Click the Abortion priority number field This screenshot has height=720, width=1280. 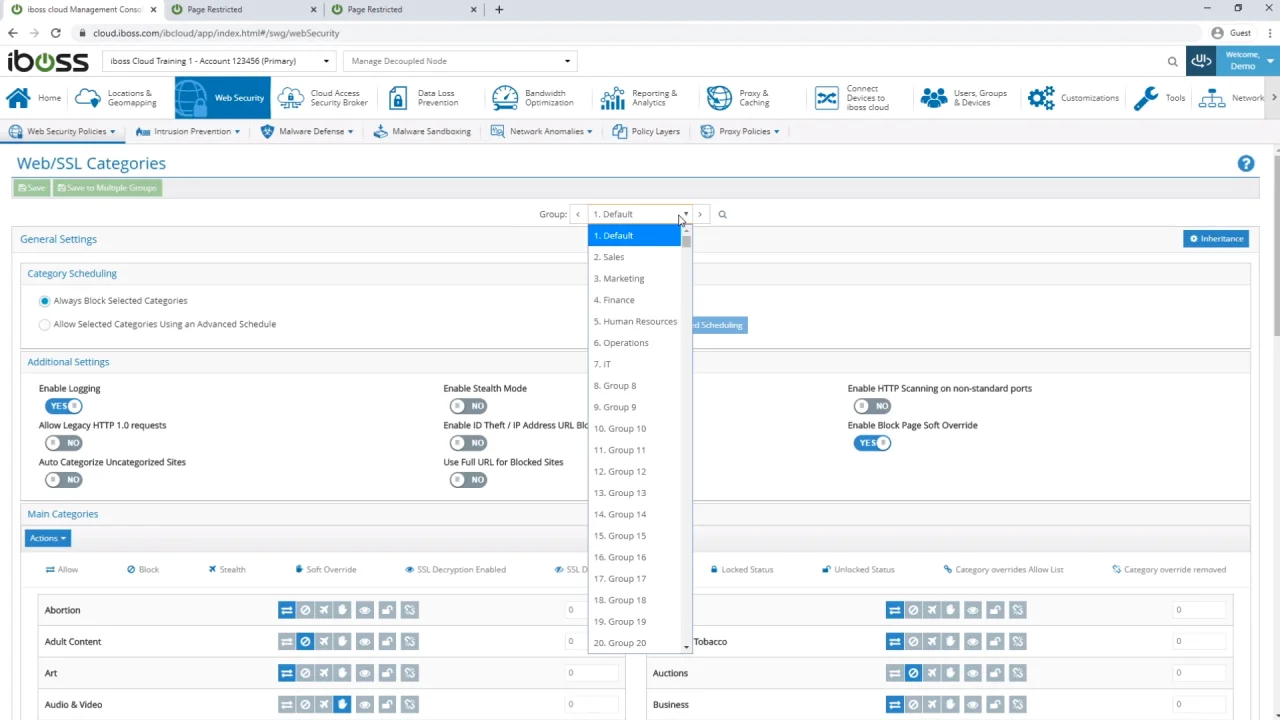[590, 610]
